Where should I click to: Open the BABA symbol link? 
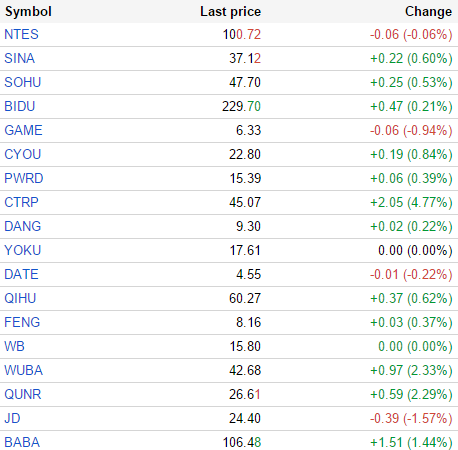(x=22, y=442)
